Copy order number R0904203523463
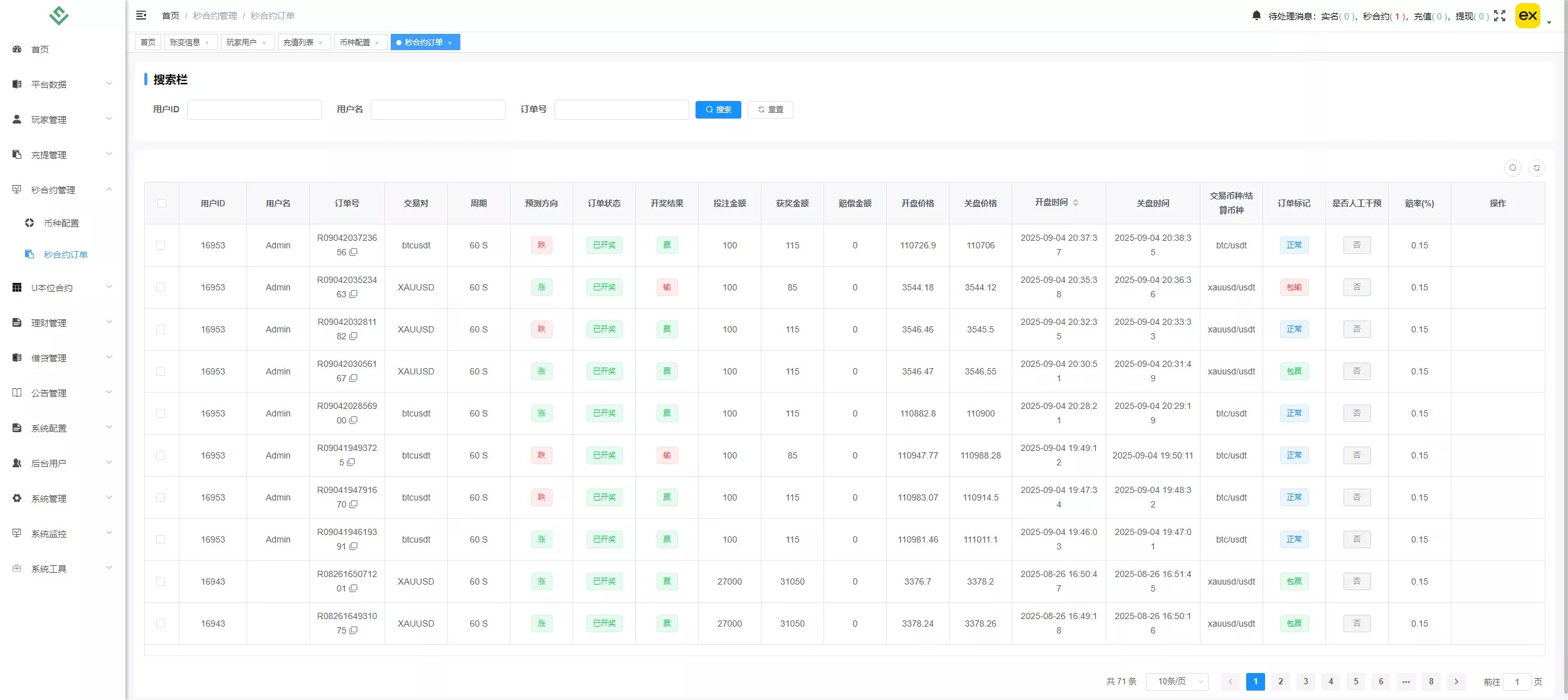Viewport: 1568px width, 700px height. [x=354, y=294]
